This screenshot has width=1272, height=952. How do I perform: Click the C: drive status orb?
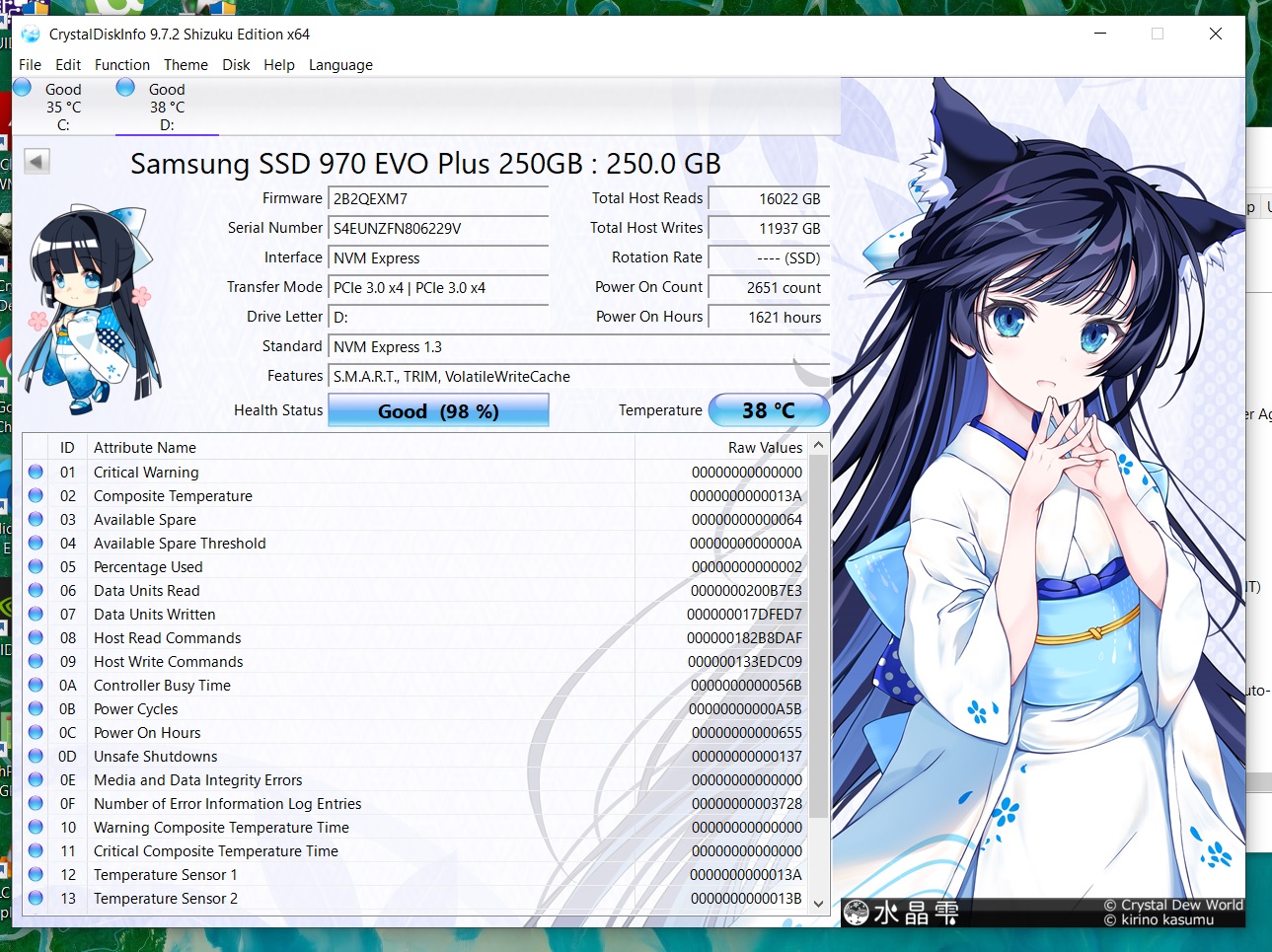coord(23,88)
